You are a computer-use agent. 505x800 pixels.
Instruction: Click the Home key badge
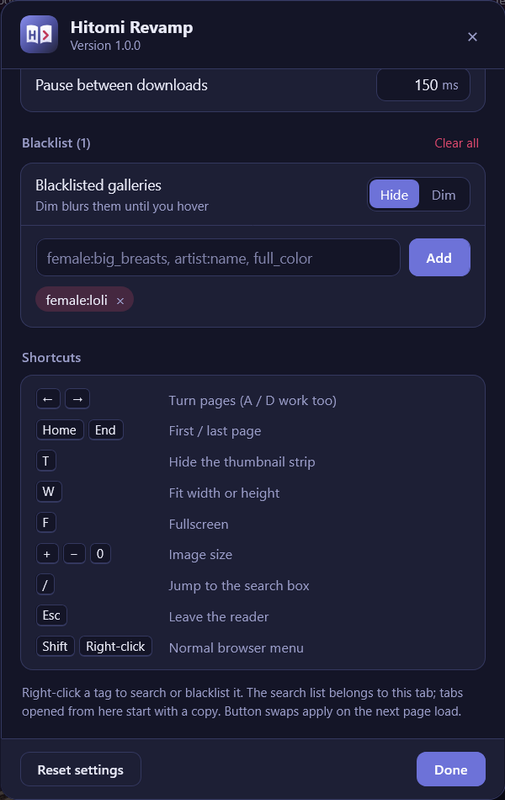click(x=60, y=430)
